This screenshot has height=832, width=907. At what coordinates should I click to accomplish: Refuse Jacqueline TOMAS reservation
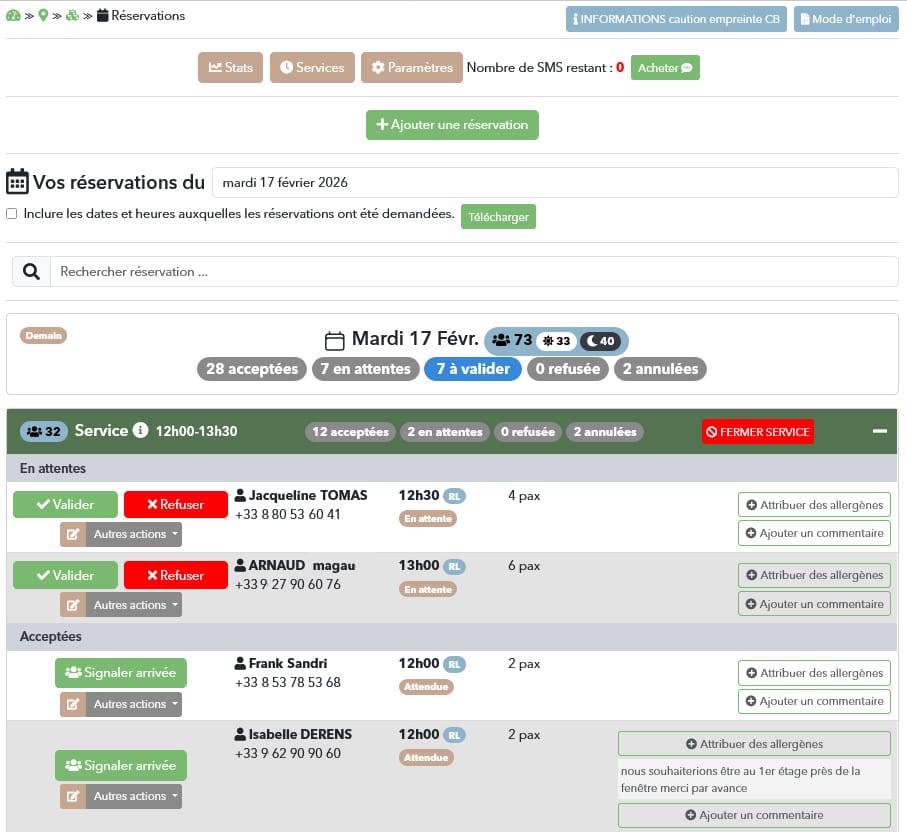click(176, 505)
